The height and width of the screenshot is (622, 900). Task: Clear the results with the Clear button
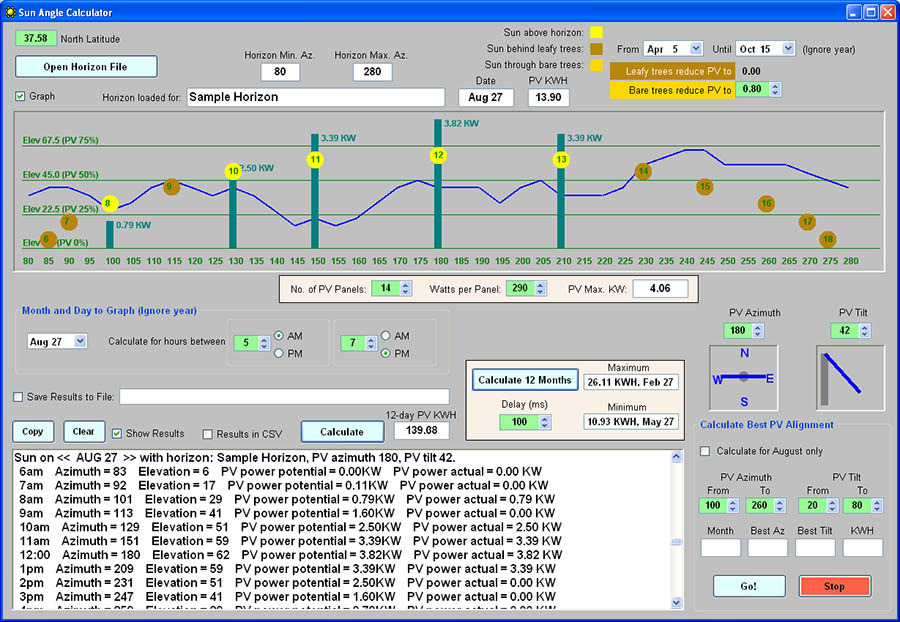click(x=84, y=431)
